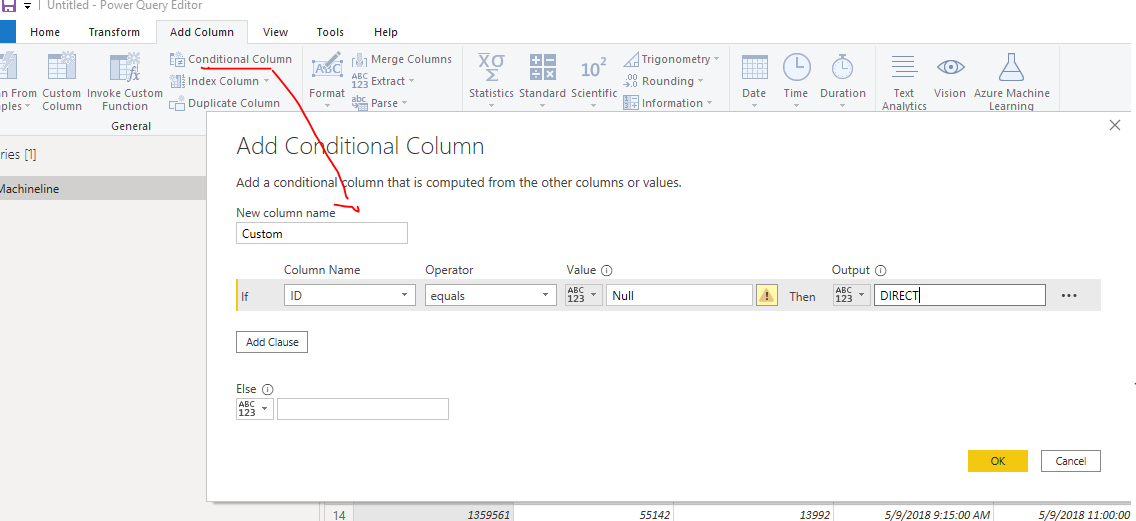This screenshot has height=521, width=1136.
Task: Select the Machineline query in pane
Action: (103, 188)
